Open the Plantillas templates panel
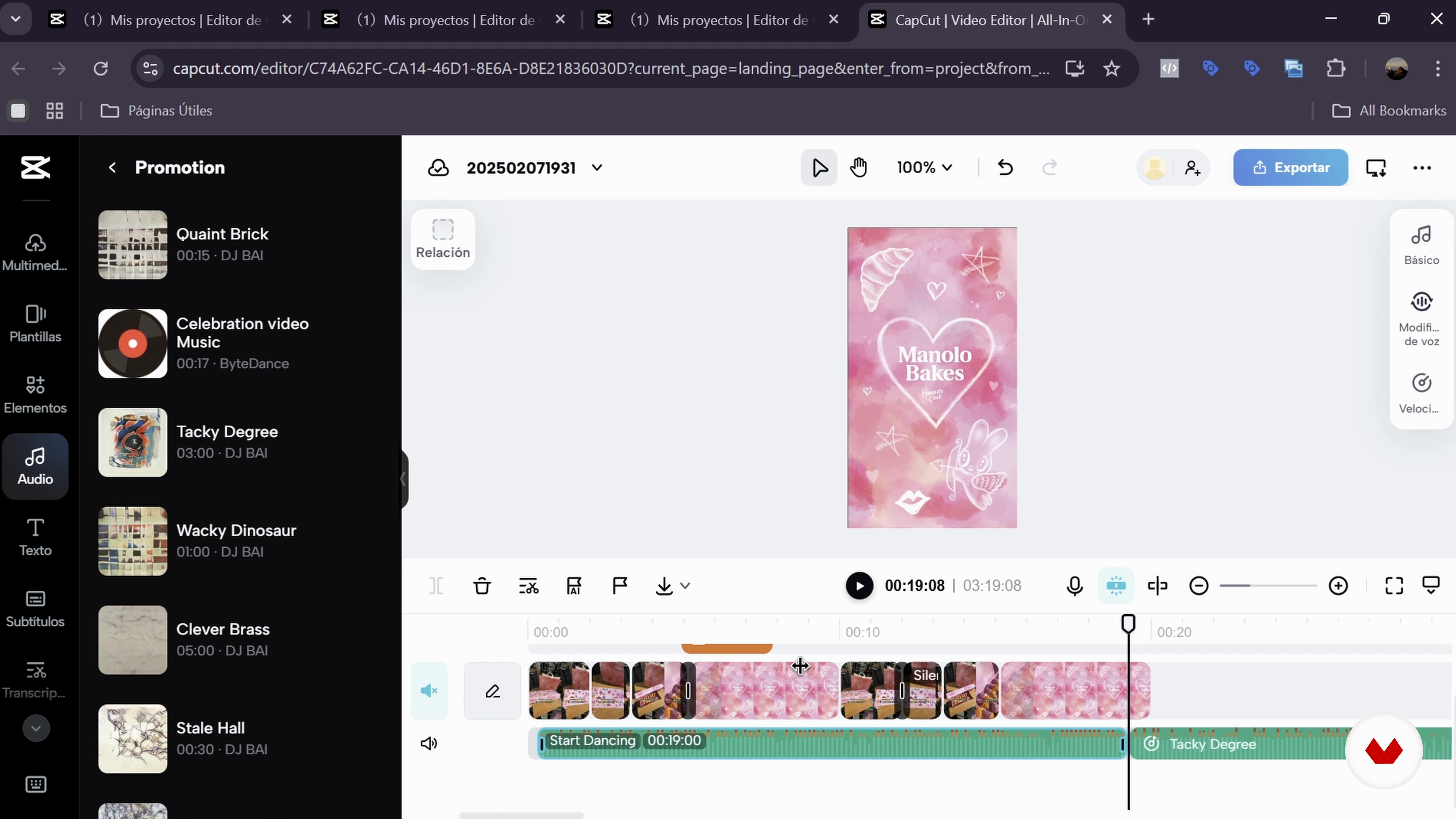Screen dimensions: 1456x819 pyautogui.click(x=35, y=323)
